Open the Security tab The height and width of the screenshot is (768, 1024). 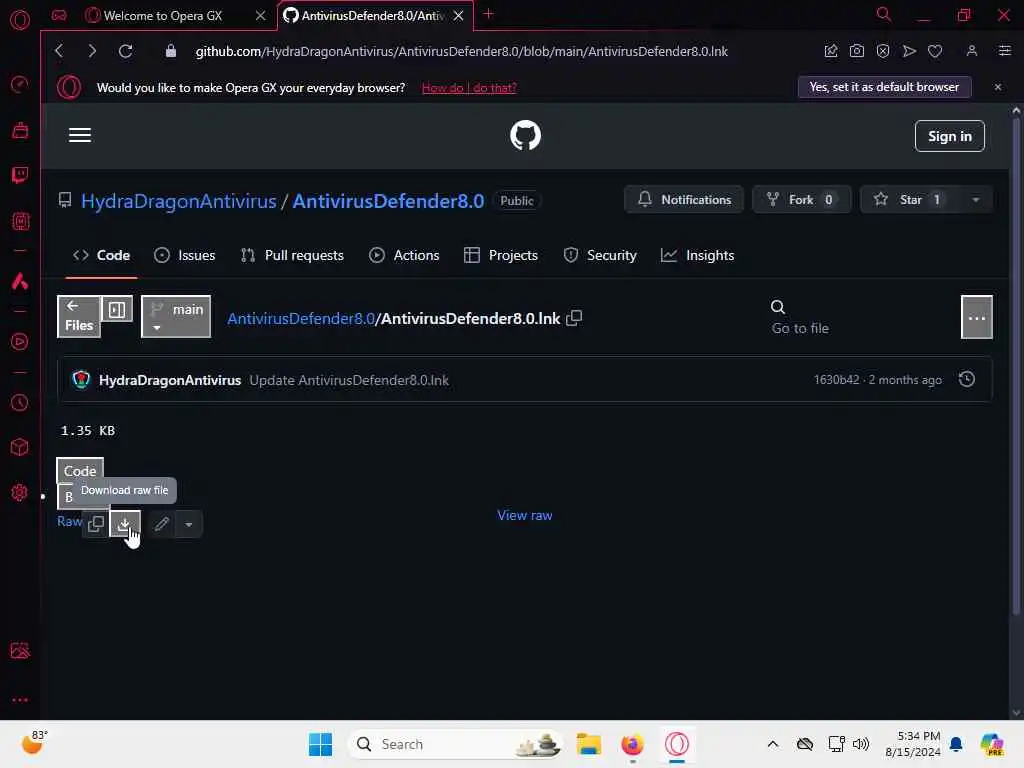[600, 255]
